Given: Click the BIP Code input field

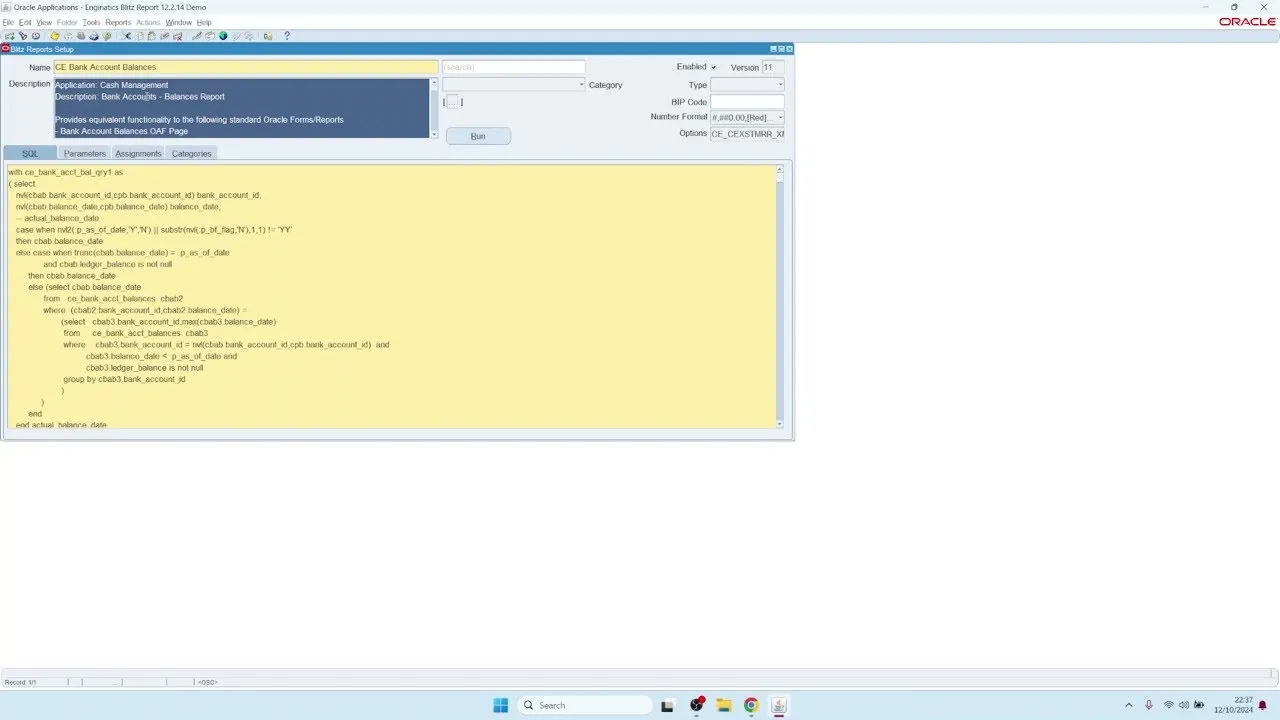Looking at the screenshot, I should pos(747,102).
